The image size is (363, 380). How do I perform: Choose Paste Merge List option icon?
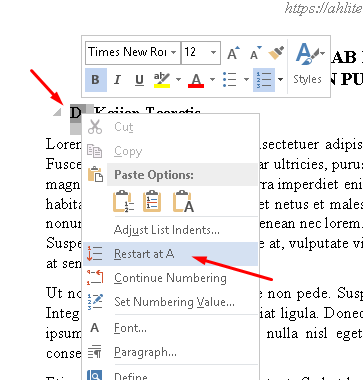pyautogui.click(x=152, y=201)
